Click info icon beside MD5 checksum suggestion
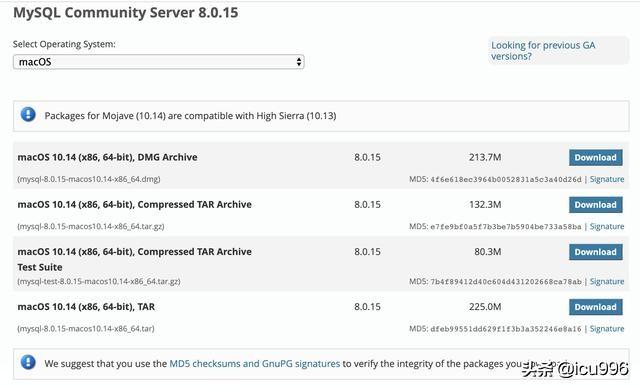The height and width of the screenshot is (389, 640). [28, 362]
